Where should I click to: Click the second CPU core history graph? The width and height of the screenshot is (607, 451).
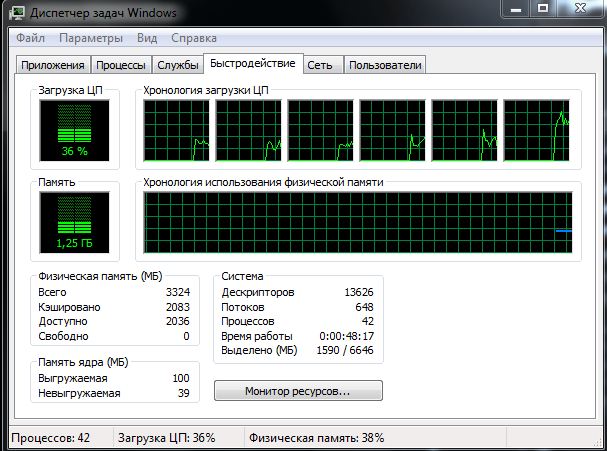tap(248, 130)
